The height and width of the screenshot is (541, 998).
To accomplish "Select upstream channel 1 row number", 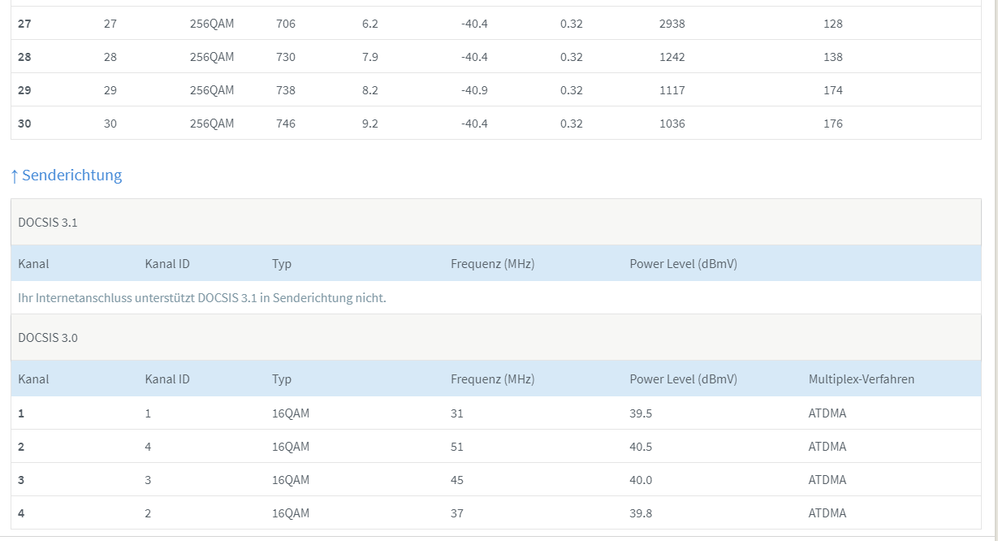I will click(22, 413).
